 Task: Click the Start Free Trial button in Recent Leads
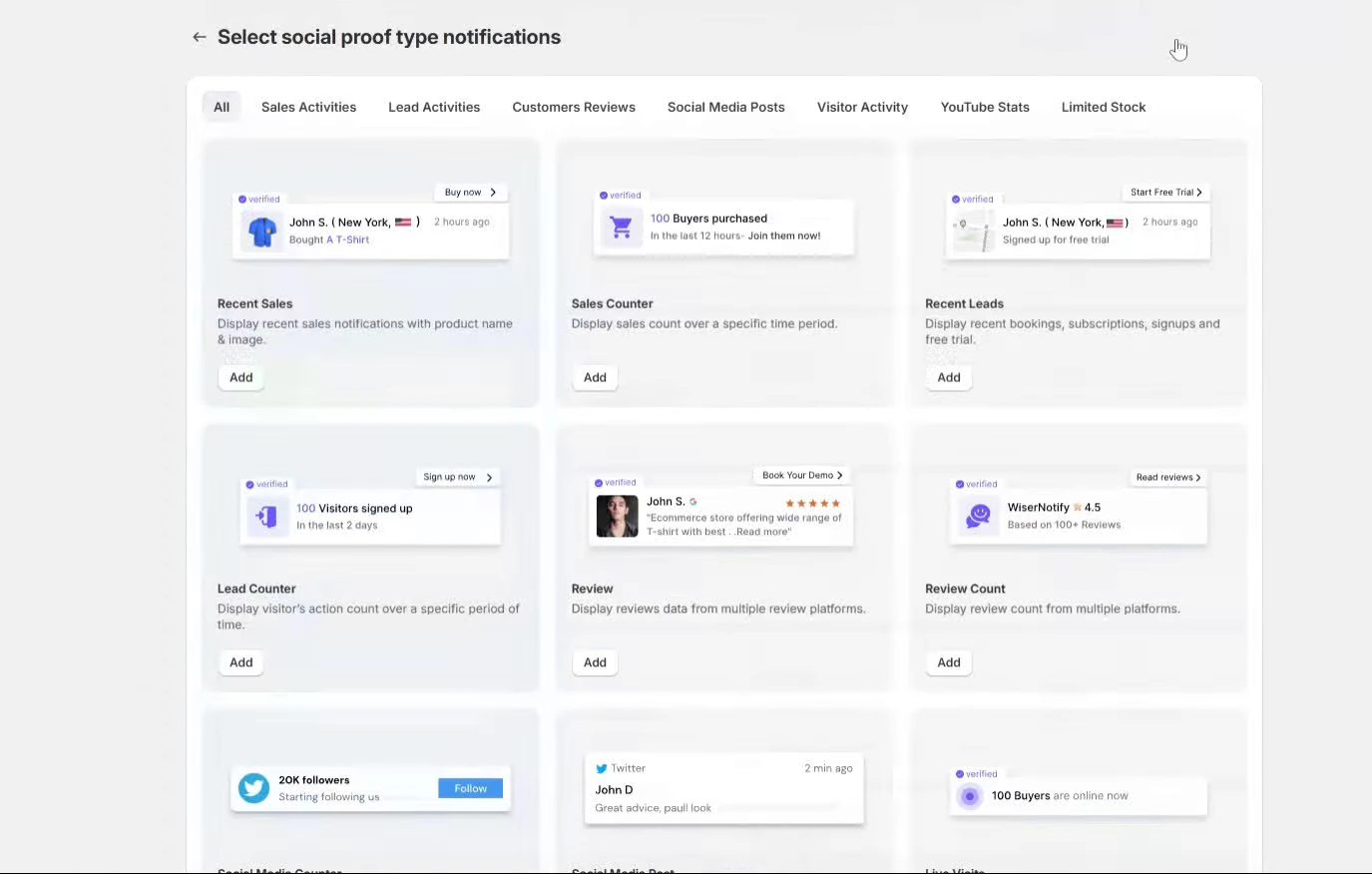(x=1165, y=193)
